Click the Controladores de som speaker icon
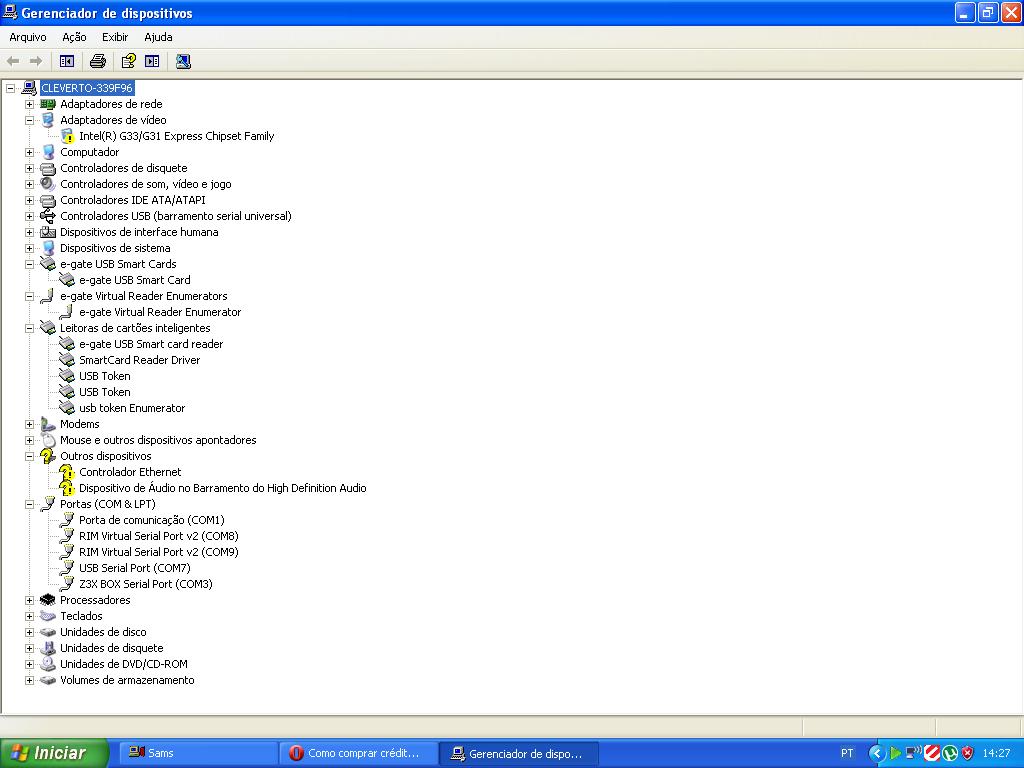Screen dimensions: 1024x768 coord(48,184)
